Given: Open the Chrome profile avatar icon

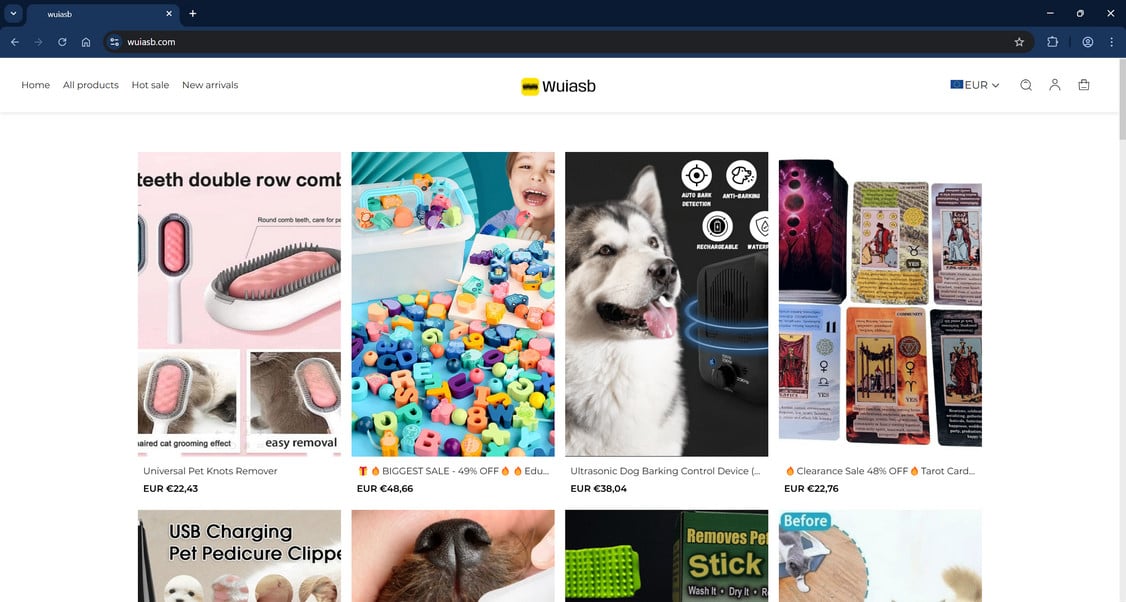Looking at the screenshot, I should pyautogui.click(x=1088, y=42).
